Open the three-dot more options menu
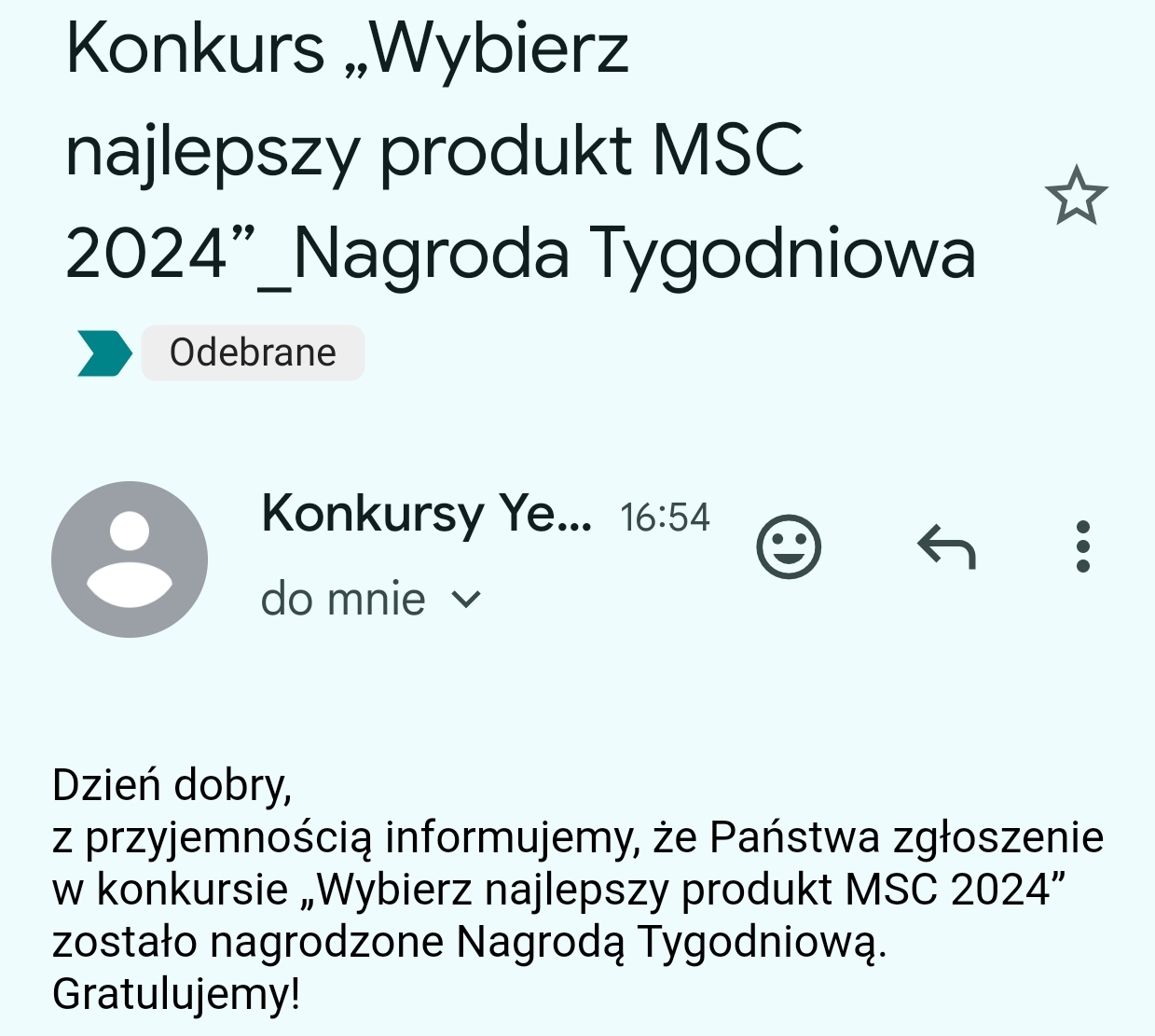This screenshot has height=1036, width=1155. coord(1082,546)
